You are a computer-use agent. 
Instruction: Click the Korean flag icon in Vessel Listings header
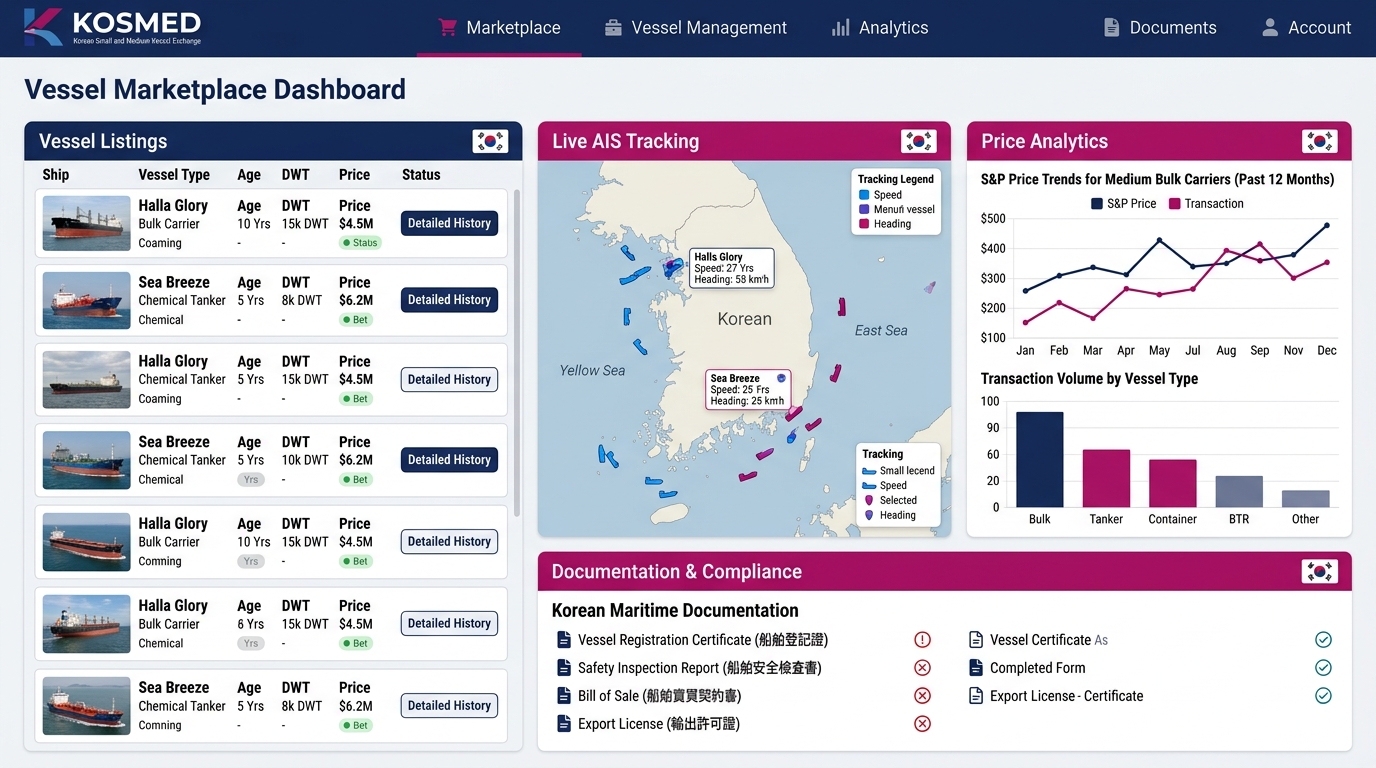pyautogui.click(x=490, y=141)
